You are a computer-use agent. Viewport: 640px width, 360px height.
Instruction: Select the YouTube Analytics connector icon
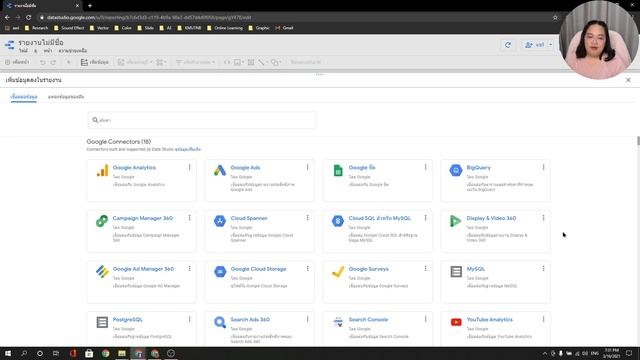point(456,322)
